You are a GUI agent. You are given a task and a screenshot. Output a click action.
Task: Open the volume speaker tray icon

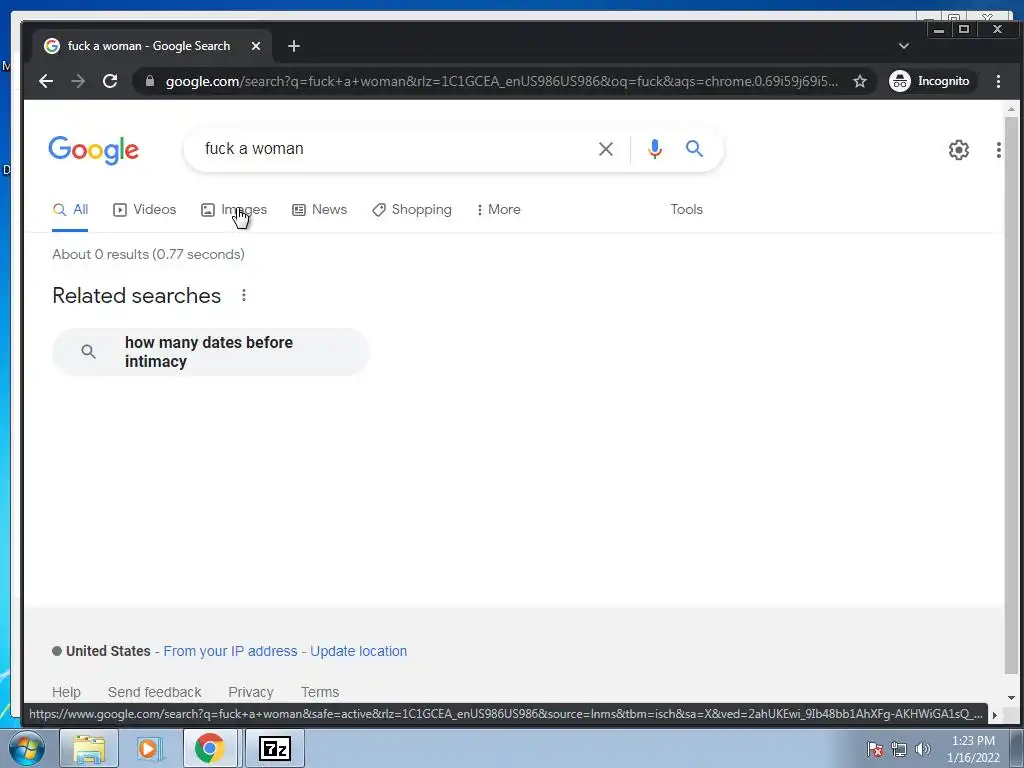[x=923, y=749]
